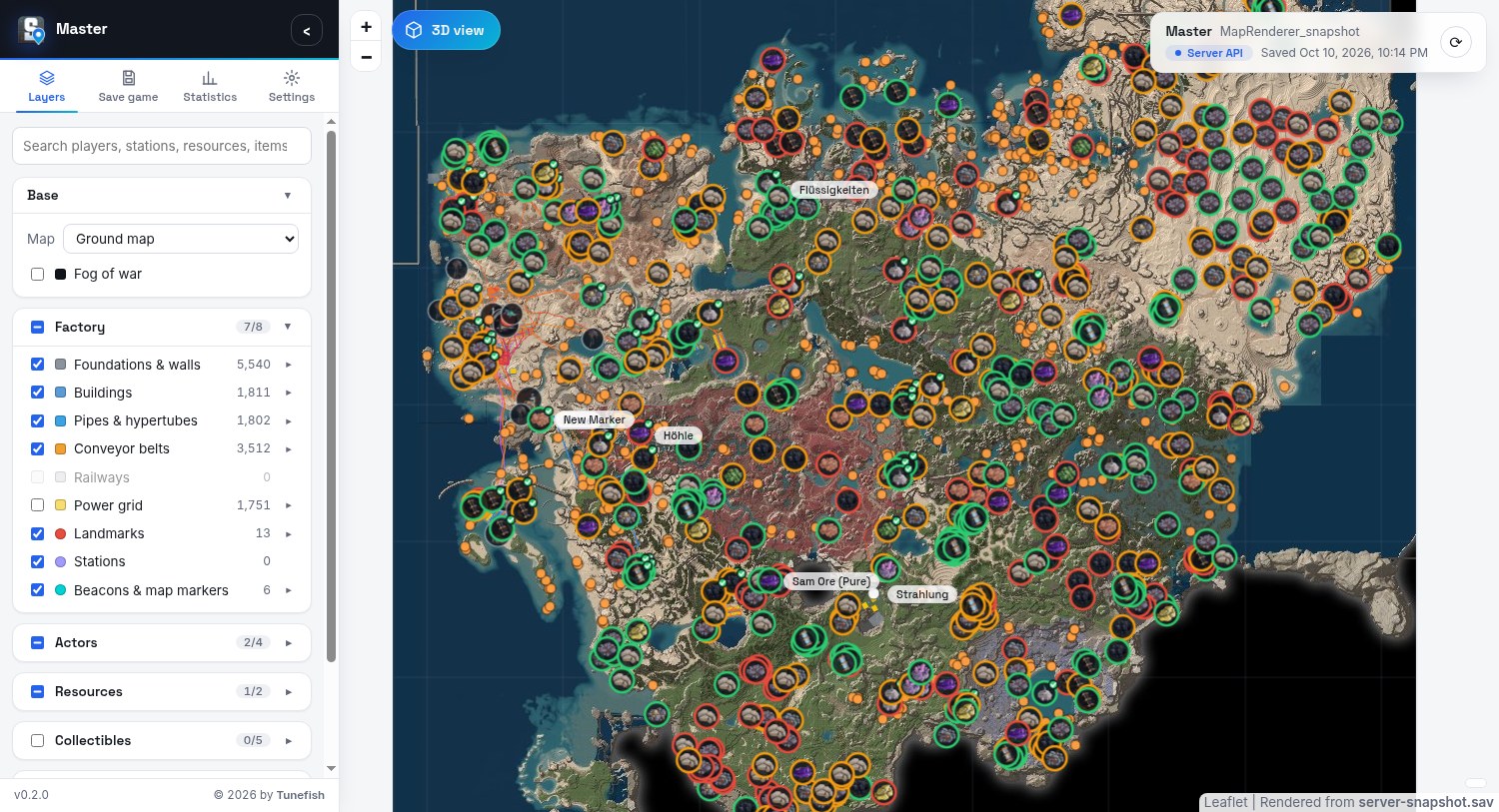Open the Layers tab
1499x812 pixels.
pos(46,87)
